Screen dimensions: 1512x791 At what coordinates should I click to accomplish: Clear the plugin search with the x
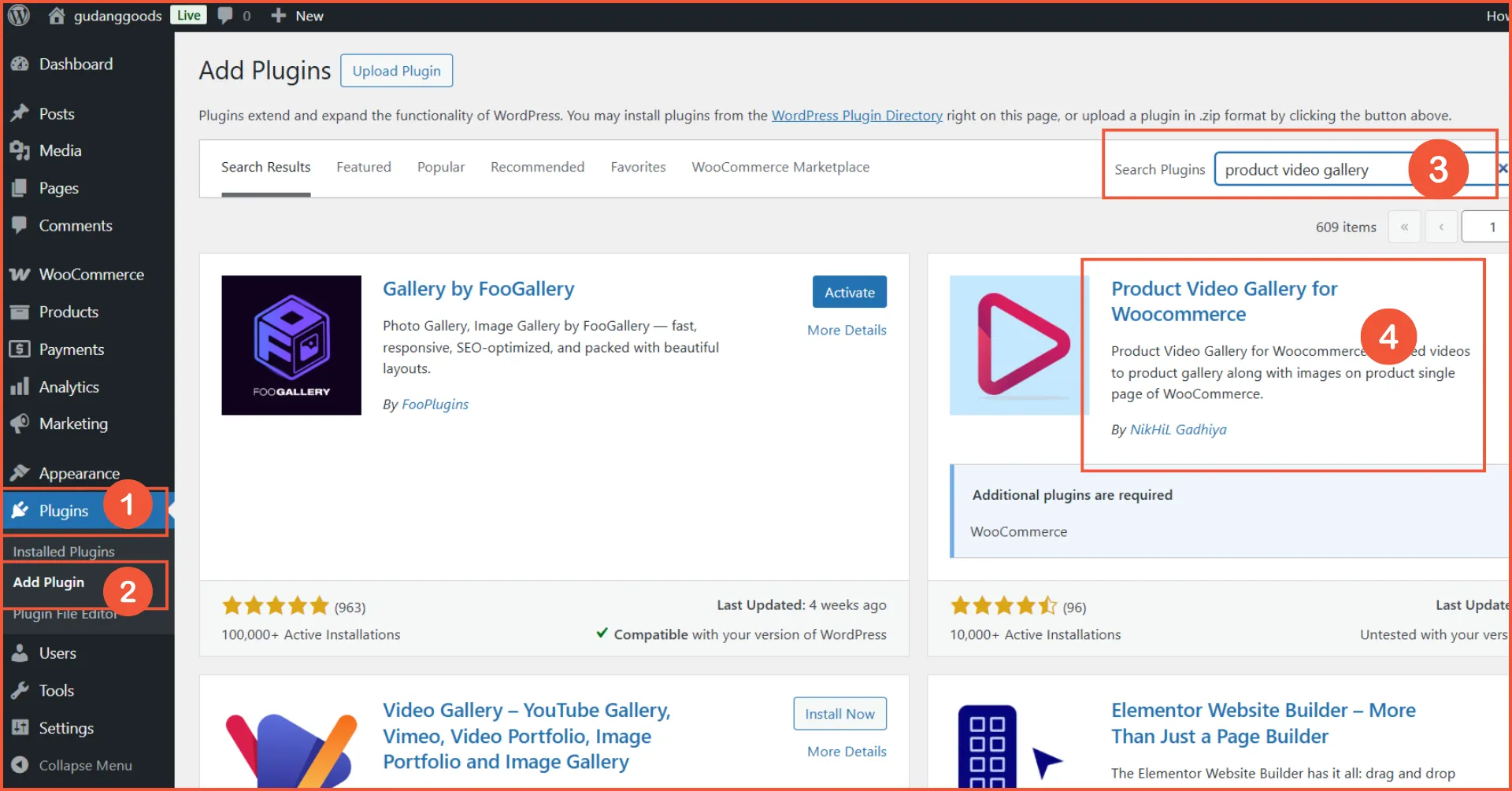pos(1503,168)
